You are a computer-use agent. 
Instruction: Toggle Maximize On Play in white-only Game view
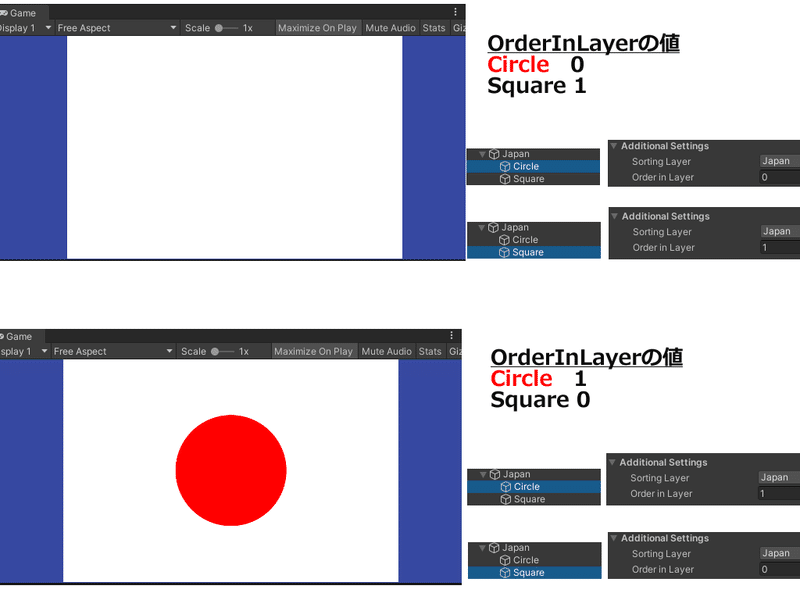pos(317,28)
